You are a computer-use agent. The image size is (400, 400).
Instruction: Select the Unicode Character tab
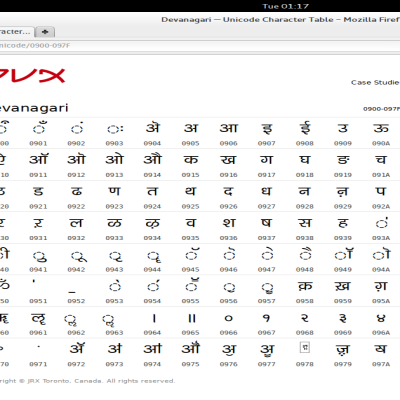tap(16, 32)
